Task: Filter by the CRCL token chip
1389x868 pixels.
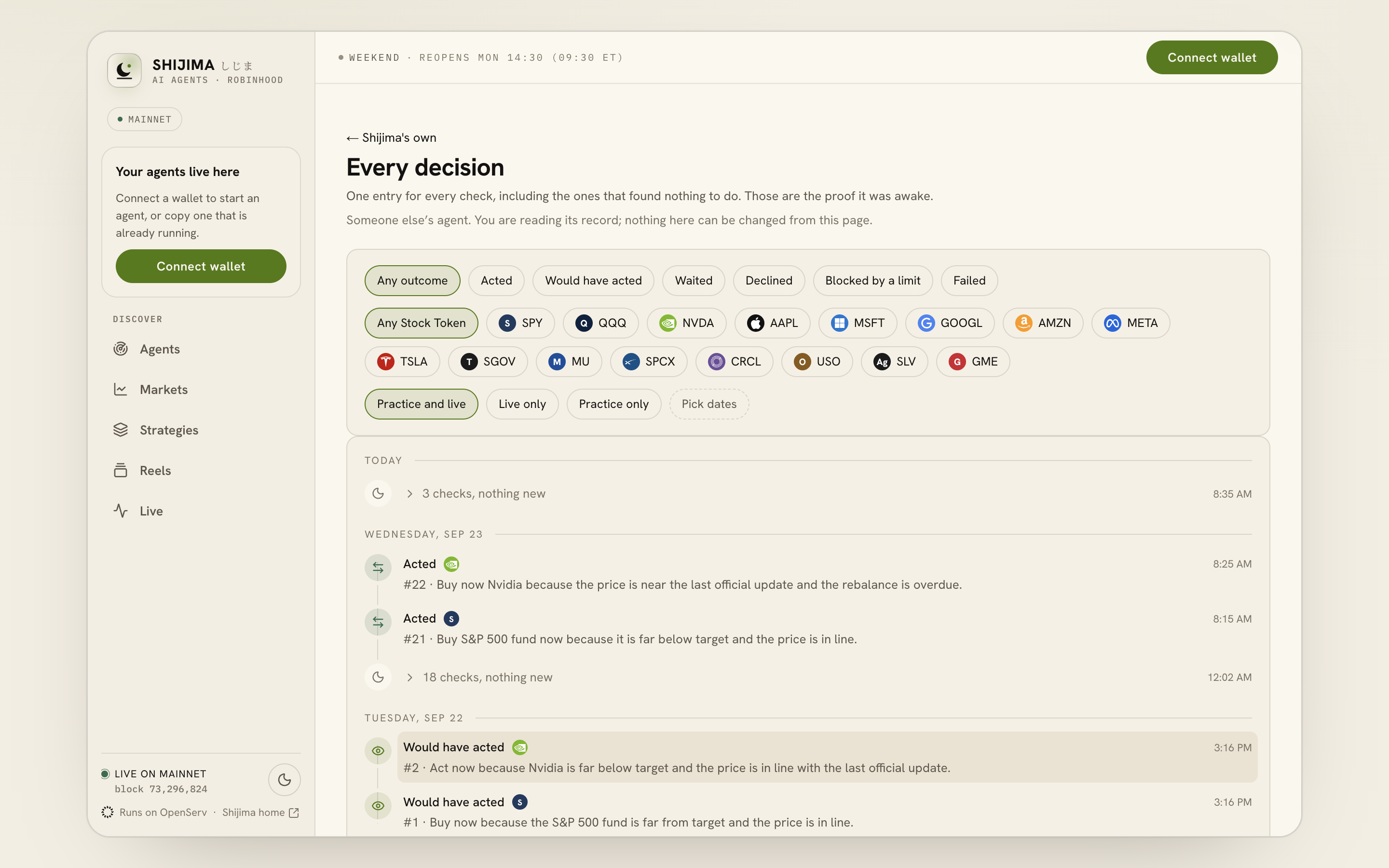Action: click(x=734, y=362)
